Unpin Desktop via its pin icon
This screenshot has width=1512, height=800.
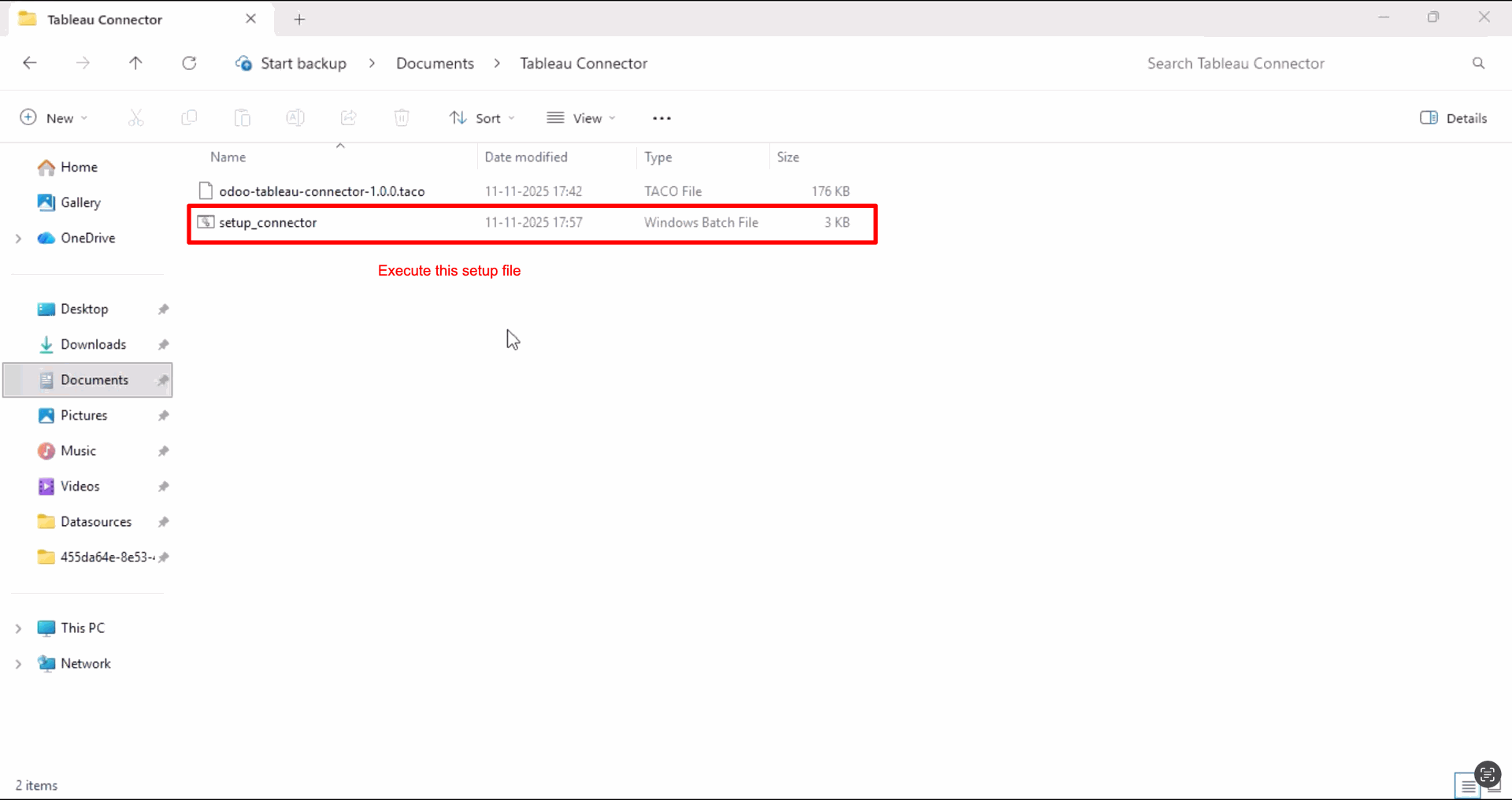tap(163, 309)
